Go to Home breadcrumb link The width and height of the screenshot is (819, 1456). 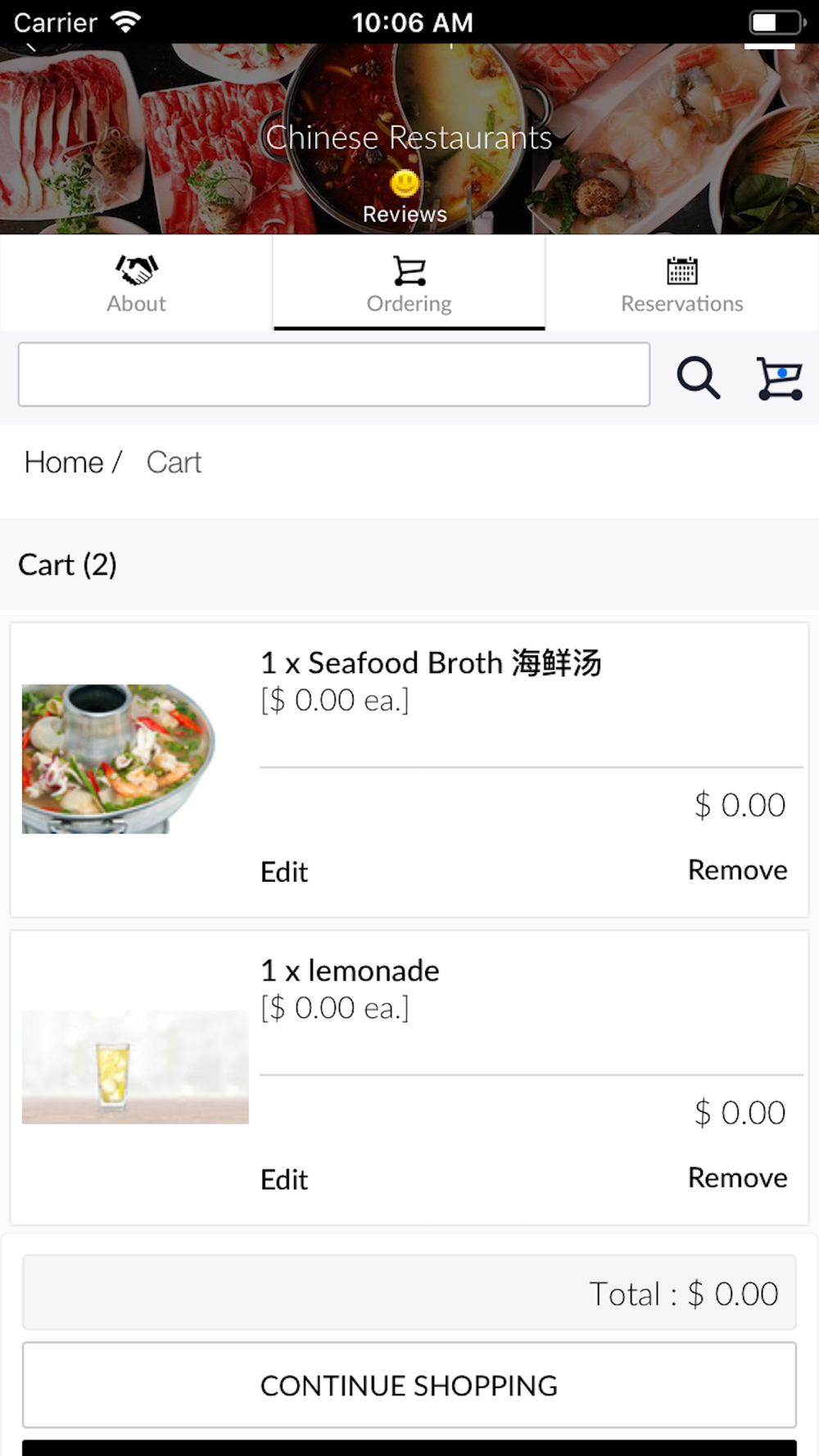click(64, 462)
